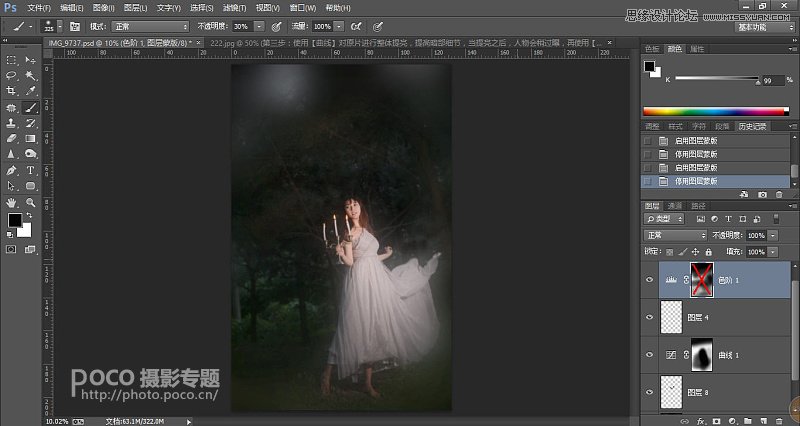This screenshot has width=800, height=426.
Task: Select the Gradient tool
Action: (31, 138)
